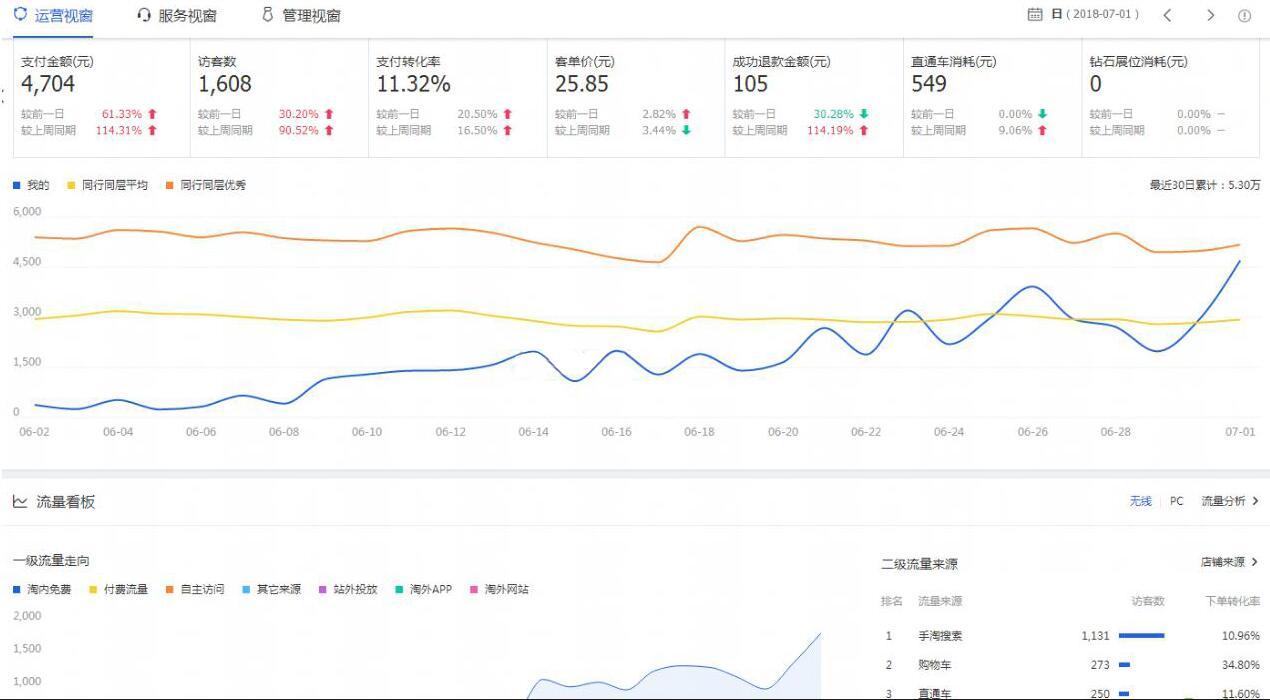Select the 访客数 metric card
Image resolution: width=1270 pixels, height=700 pixels.
coord(279,98)
